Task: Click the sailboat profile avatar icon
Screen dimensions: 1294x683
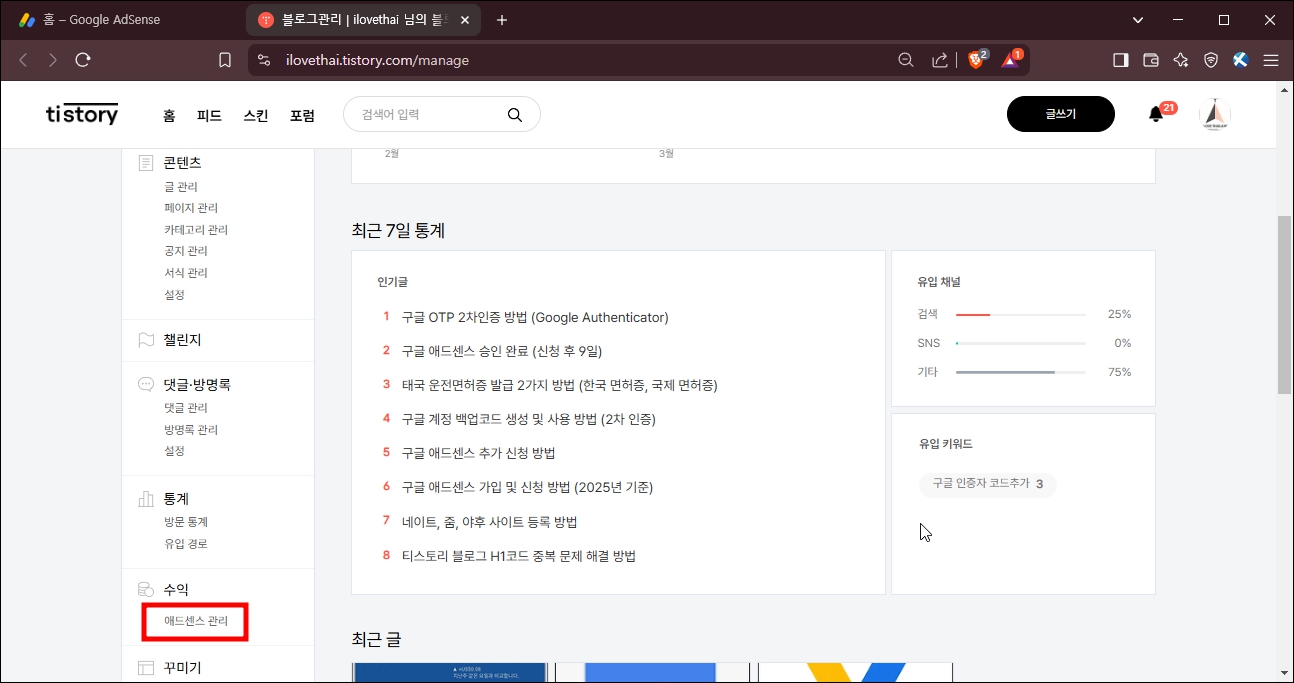Action: click(1214, 114)
